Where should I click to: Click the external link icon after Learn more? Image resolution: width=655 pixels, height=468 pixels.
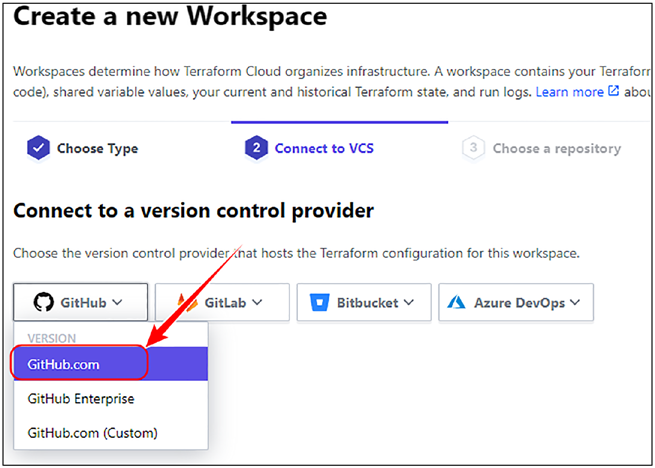click(x=613, y=90)
